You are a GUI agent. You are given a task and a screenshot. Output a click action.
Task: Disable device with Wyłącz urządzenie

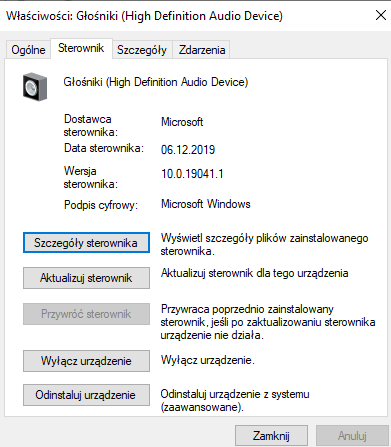[x=86, y=361]
